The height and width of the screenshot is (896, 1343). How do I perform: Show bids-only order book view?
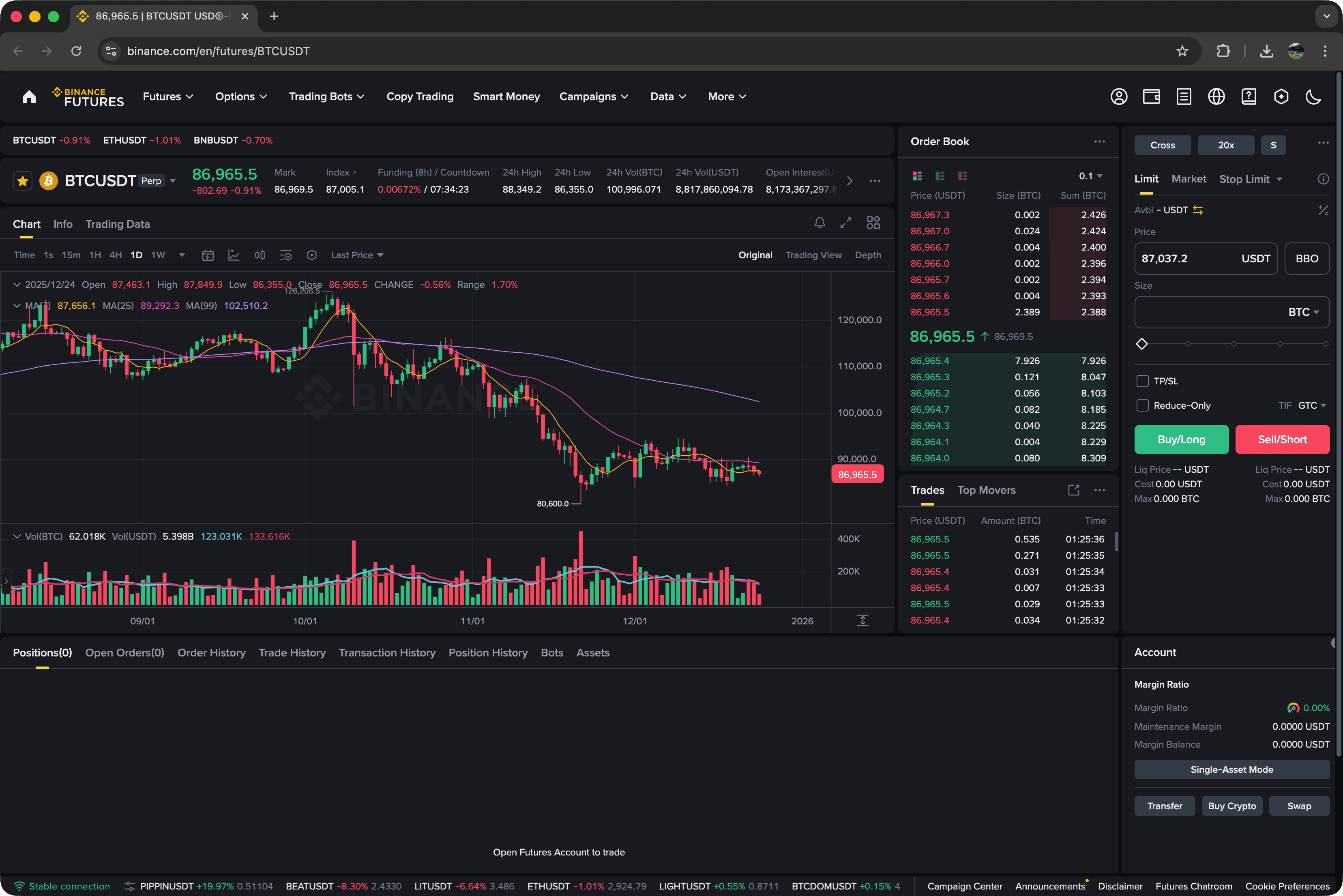940,176
